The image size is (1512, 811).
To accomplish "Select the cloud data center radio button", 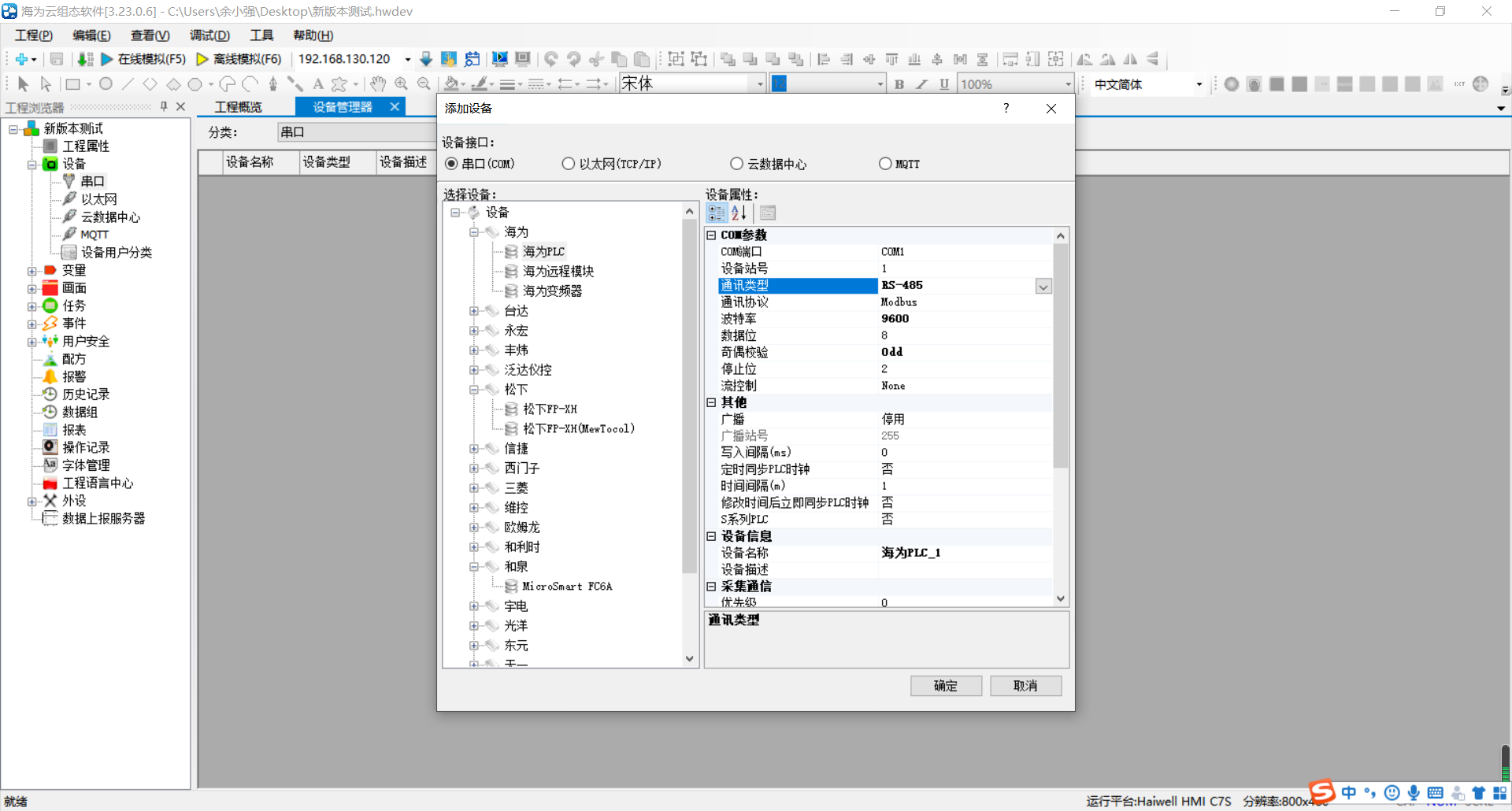I will tap(736, 164).
